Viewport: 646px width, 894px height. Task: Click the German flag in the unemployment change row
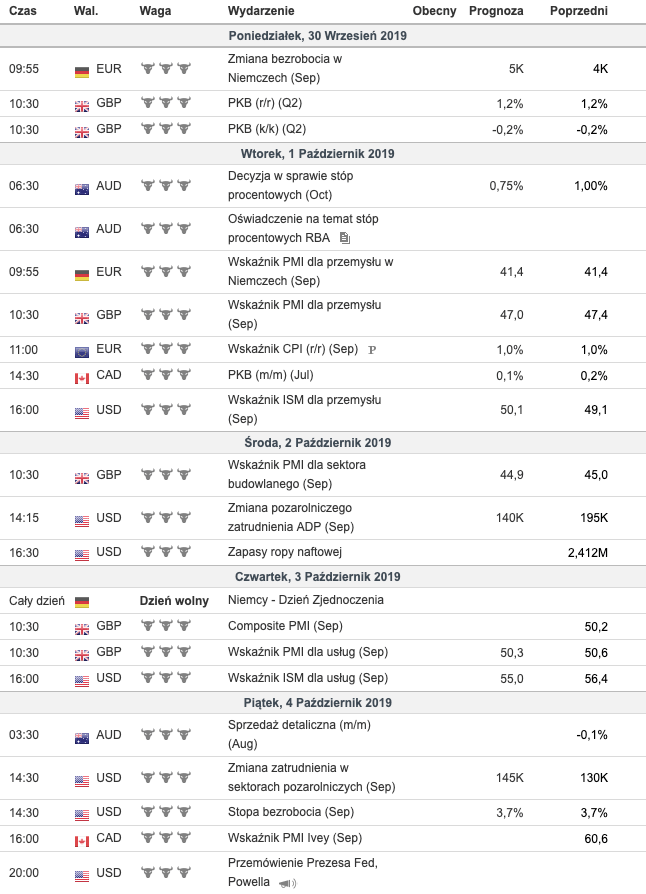82,71
